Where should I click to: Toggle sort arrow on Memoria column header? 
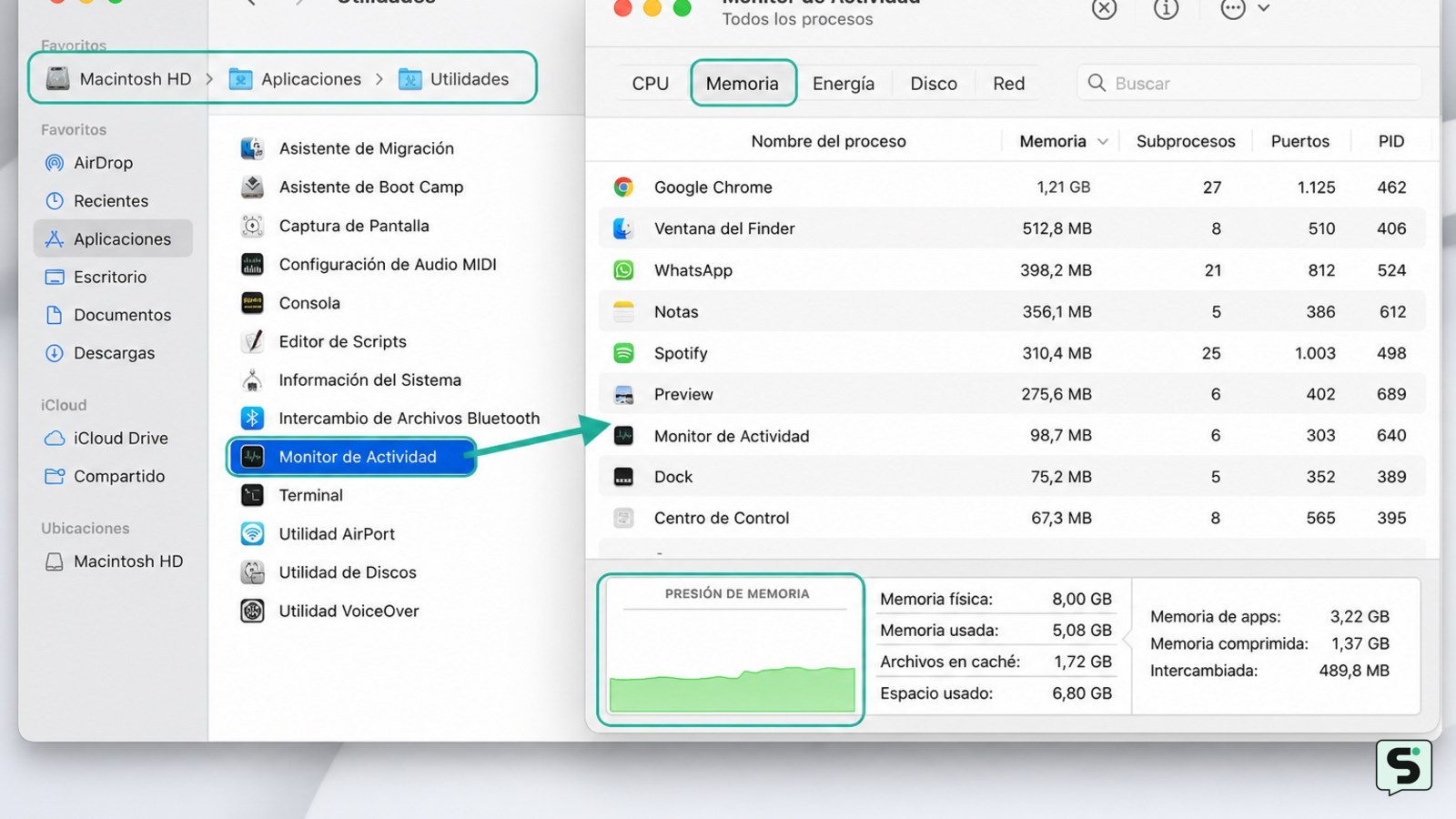click(1103, 141)
